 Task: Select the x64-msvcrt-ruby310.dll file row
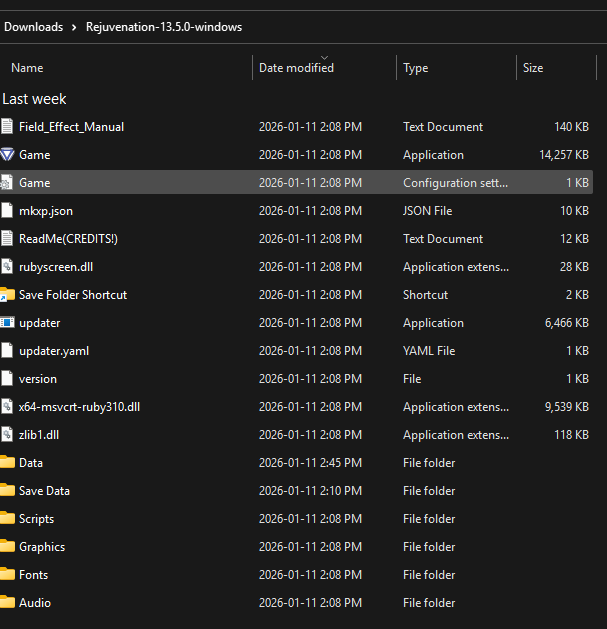coord(79,407)
